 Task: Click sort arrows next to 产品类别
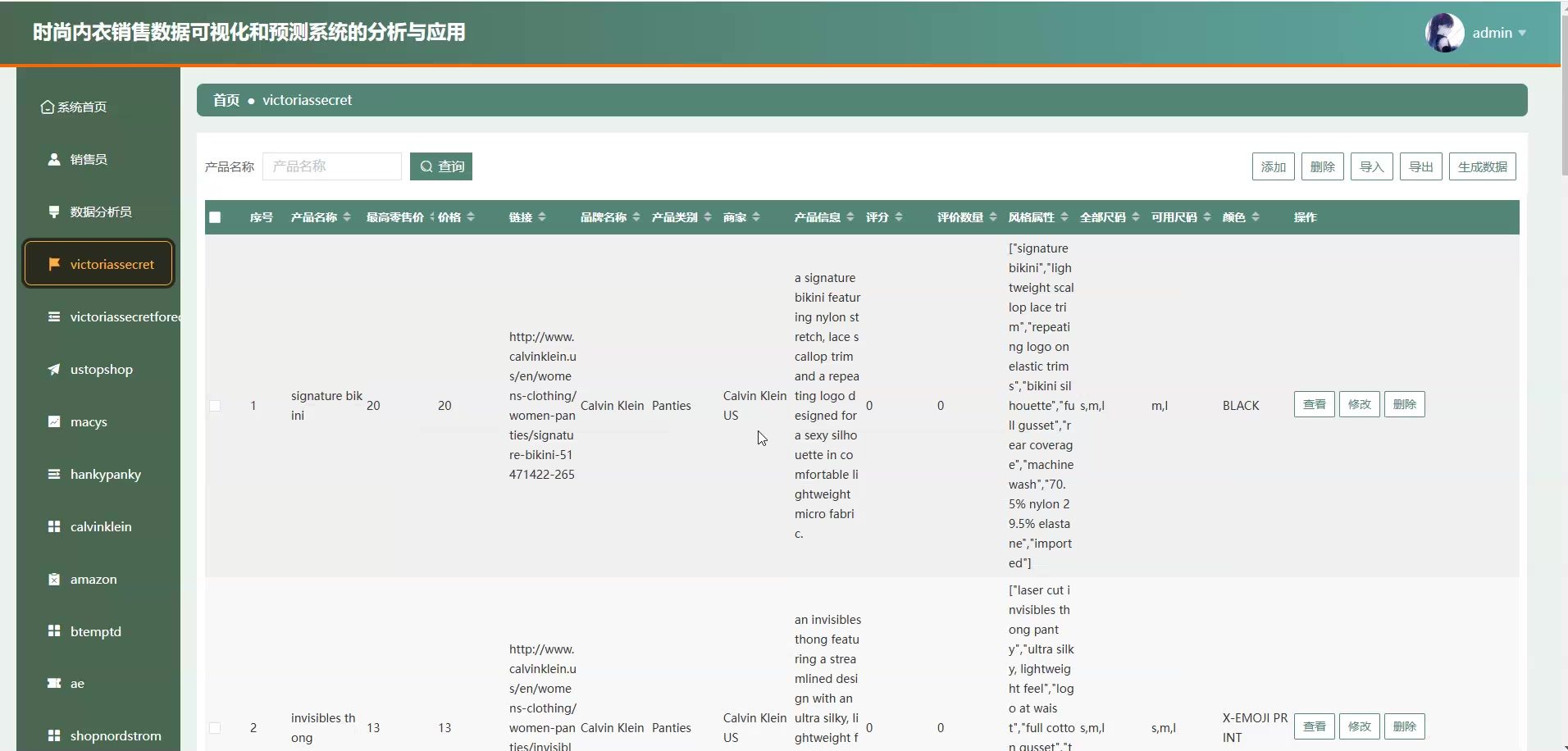(708, 217)
